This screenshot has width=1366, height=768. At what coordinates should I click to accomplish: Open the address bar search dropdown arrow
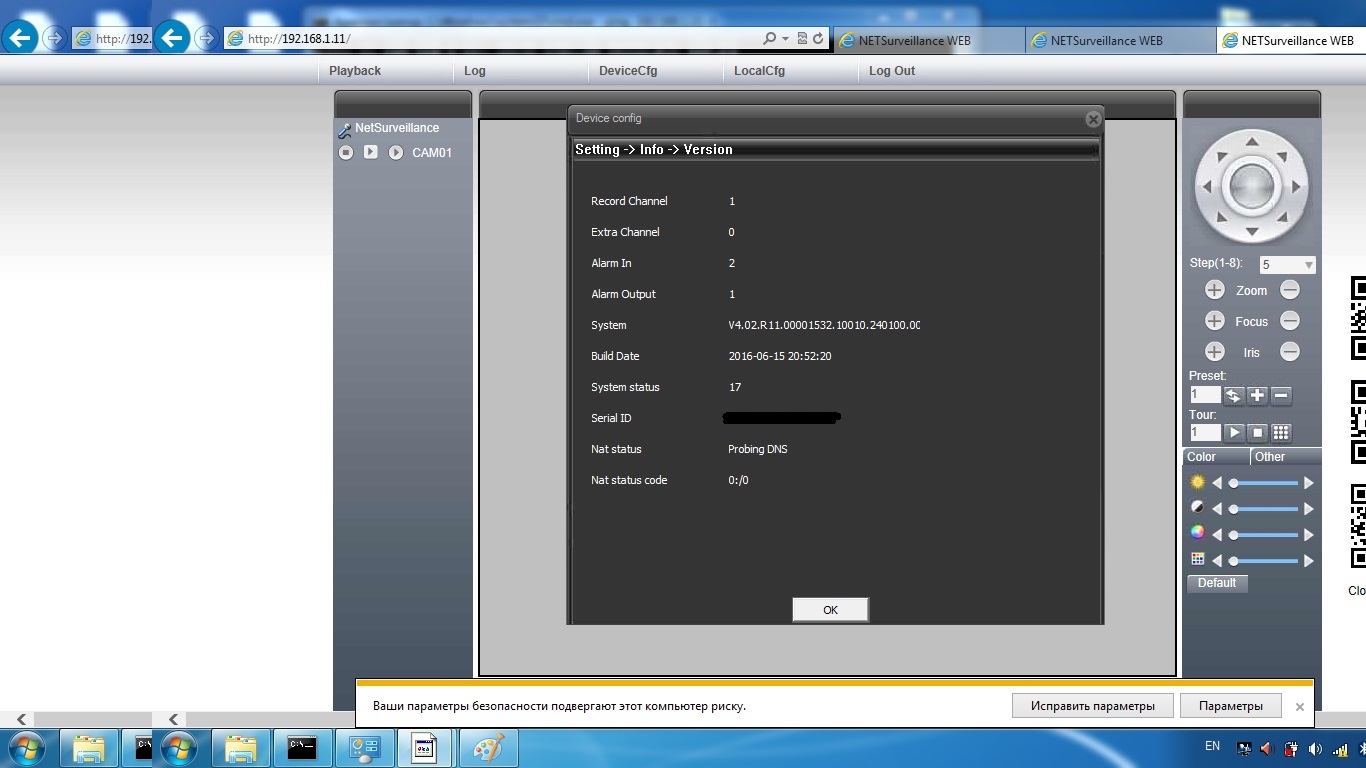coord(785,39)
